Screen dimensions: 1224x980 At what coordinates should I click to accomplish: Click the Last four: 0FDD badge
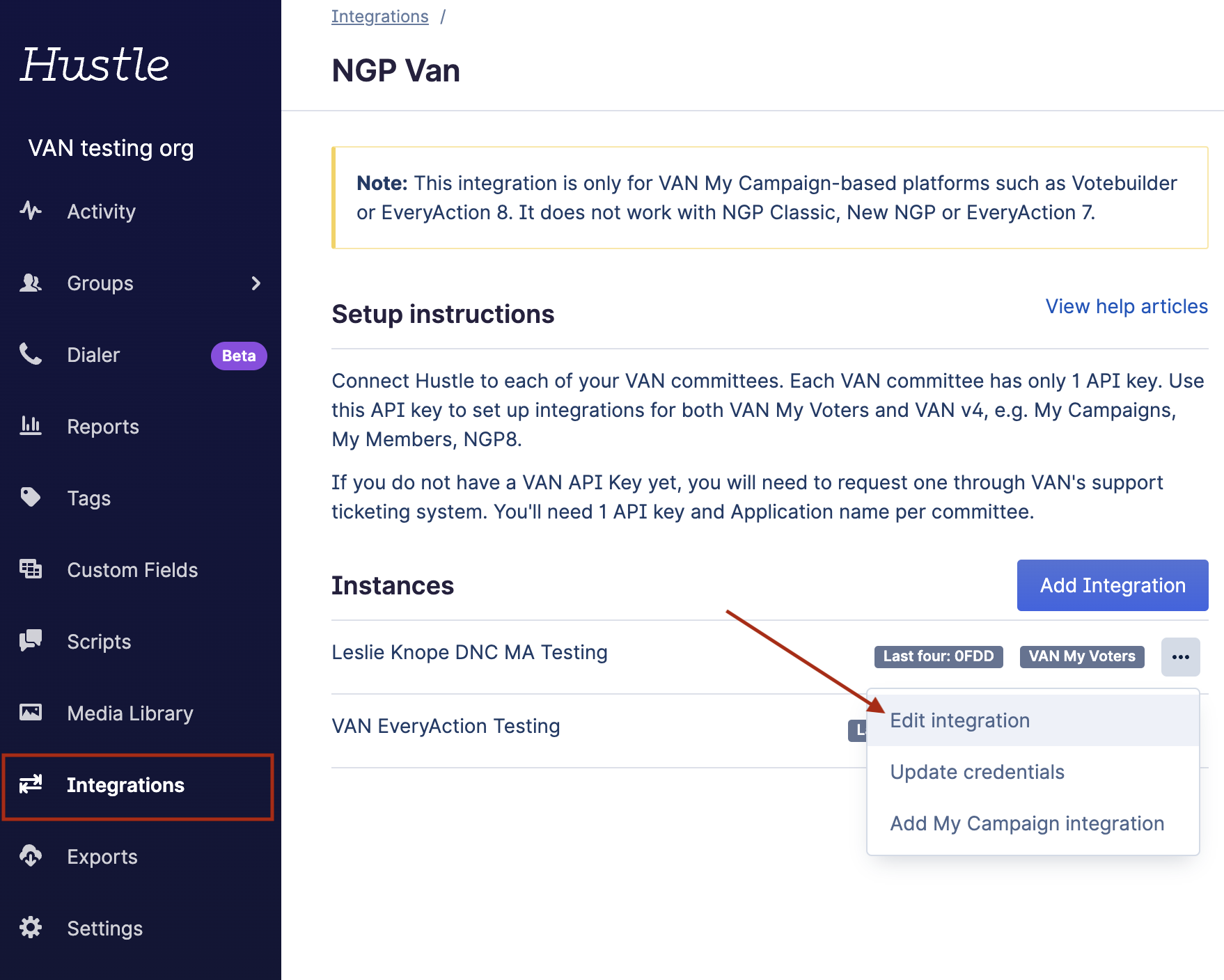click(939, 656)
